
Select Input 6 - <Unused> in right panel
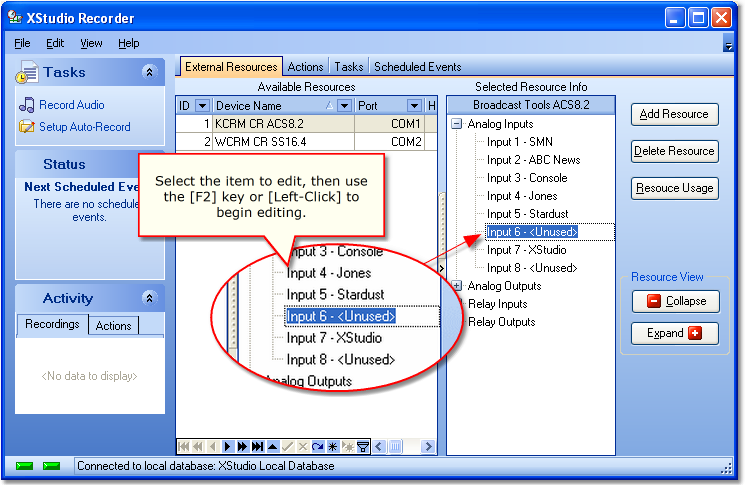[x=532, y=232]
